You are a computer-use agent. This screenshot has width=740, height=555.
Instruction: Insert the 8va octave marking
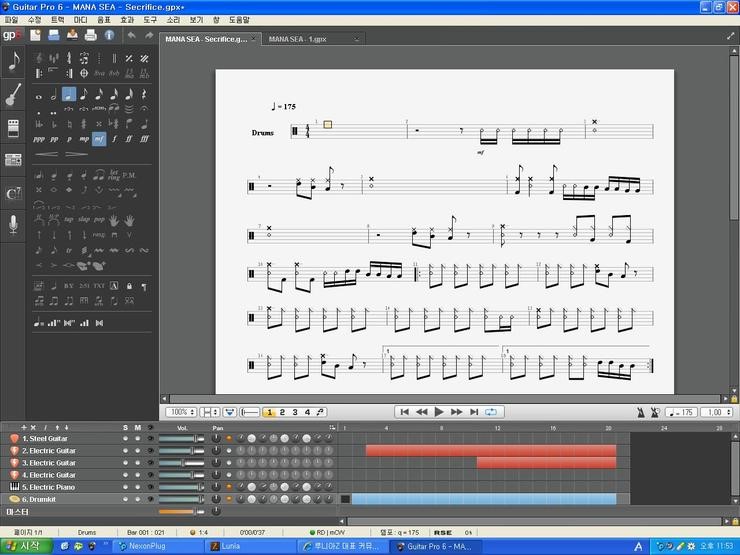click(99, 73)
